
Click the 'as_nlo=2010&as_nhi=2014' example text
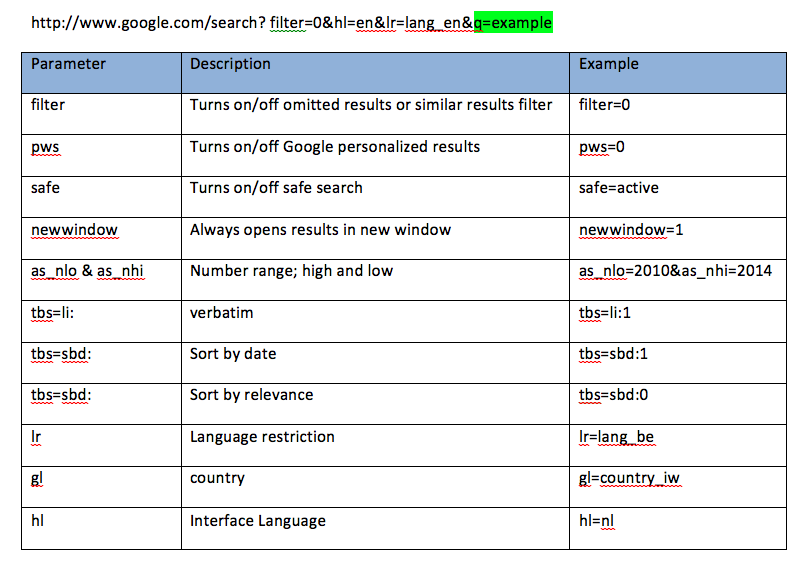point(675,271)
